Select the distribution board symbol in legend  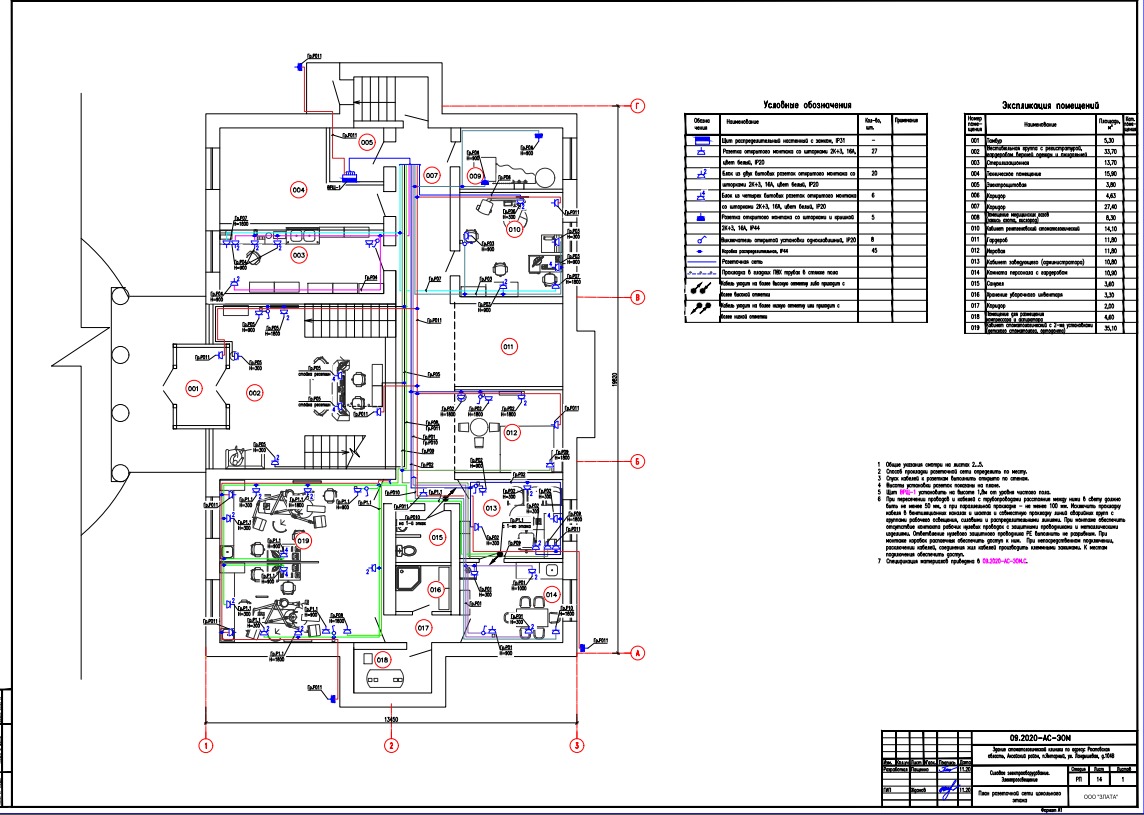pos(702,139)
